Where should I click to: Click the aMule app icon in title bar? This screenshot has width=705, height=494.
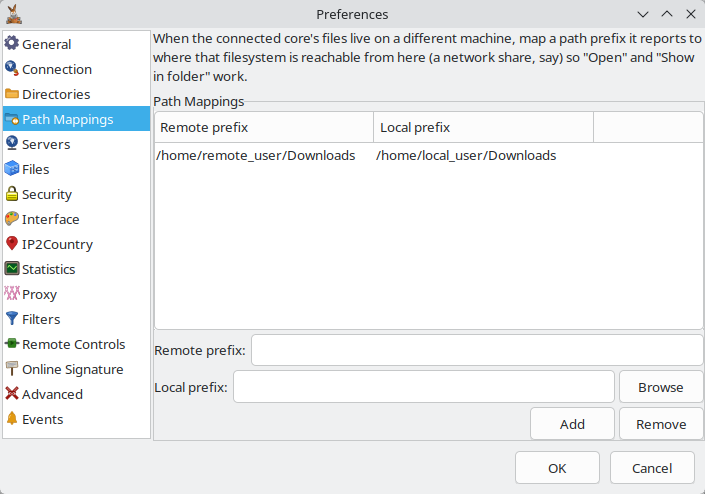click(14, 14)
